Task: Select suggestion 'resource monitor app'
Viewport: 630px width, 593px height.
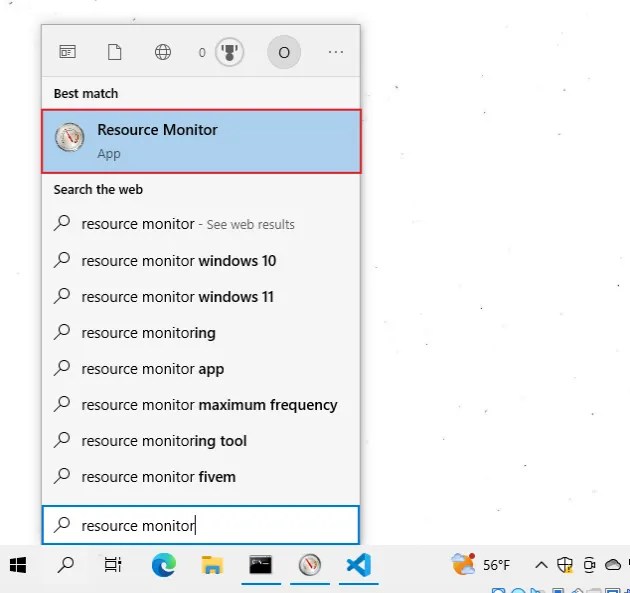Action: coord(201,368)
